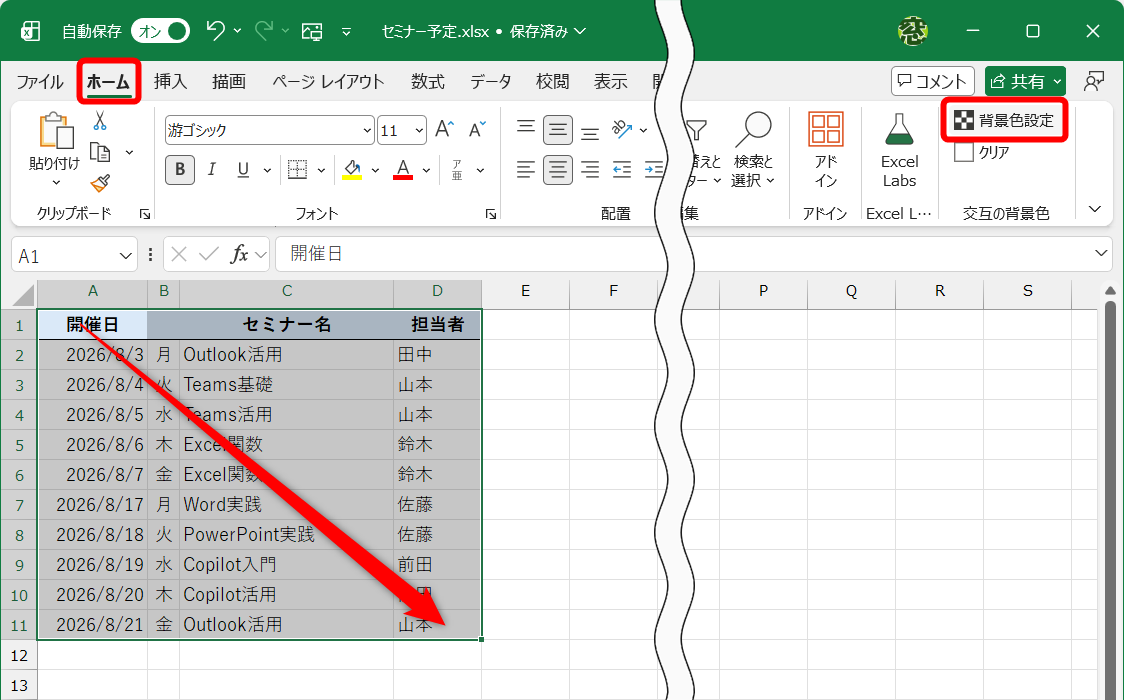Switch to the 表示 tab
This screenshot has height=700, width=1124.
611,82
